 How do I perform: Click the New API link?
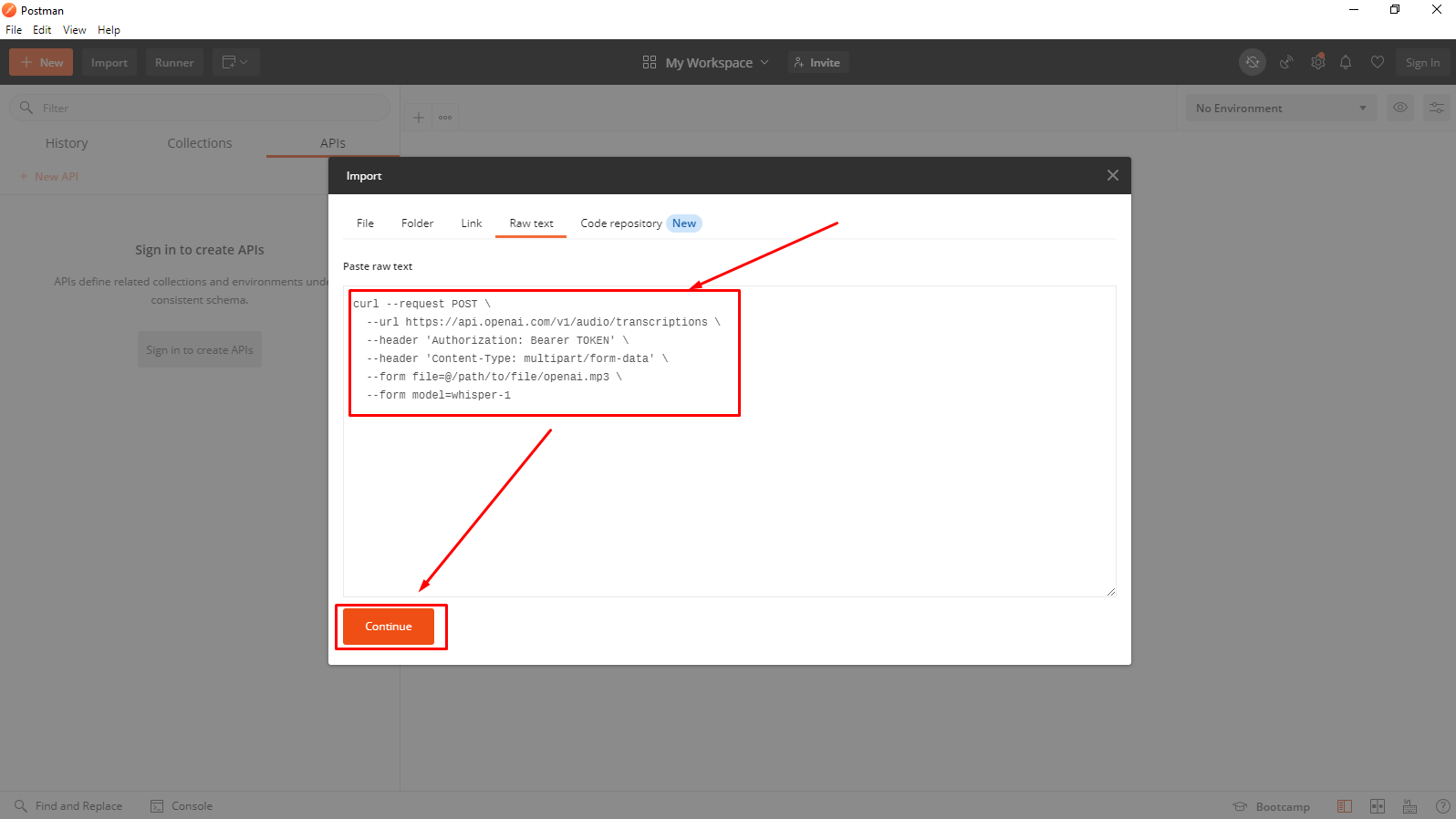pyautogui.click(x=49, y=176)
